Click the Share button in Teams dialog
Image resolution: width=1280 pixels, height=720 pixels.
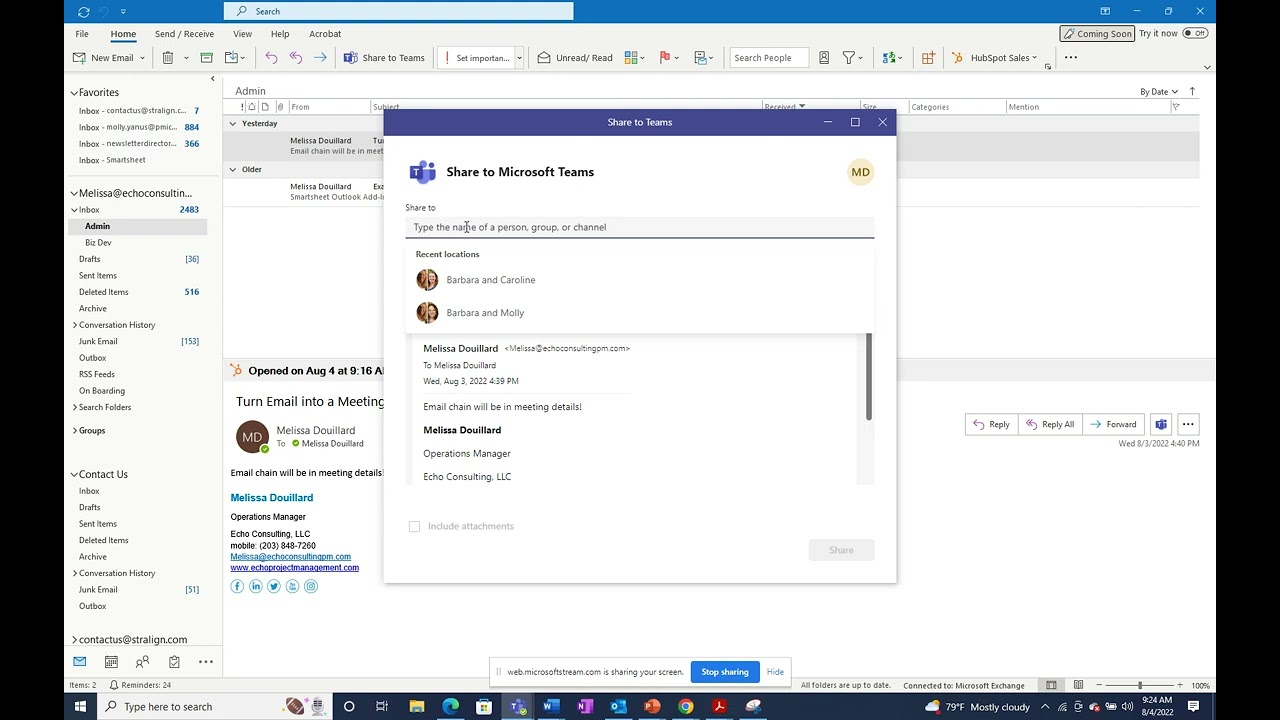coord(841,550)
